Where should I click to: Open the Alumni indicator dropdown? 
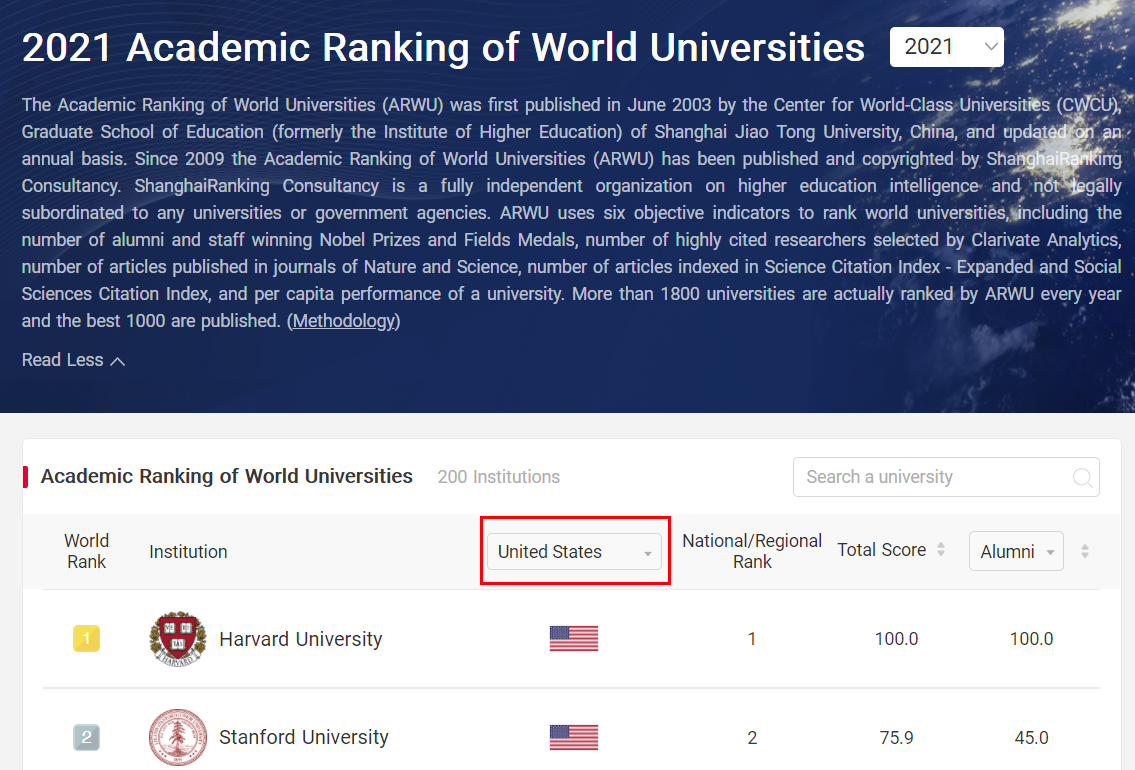click(x=1016, y=551)
